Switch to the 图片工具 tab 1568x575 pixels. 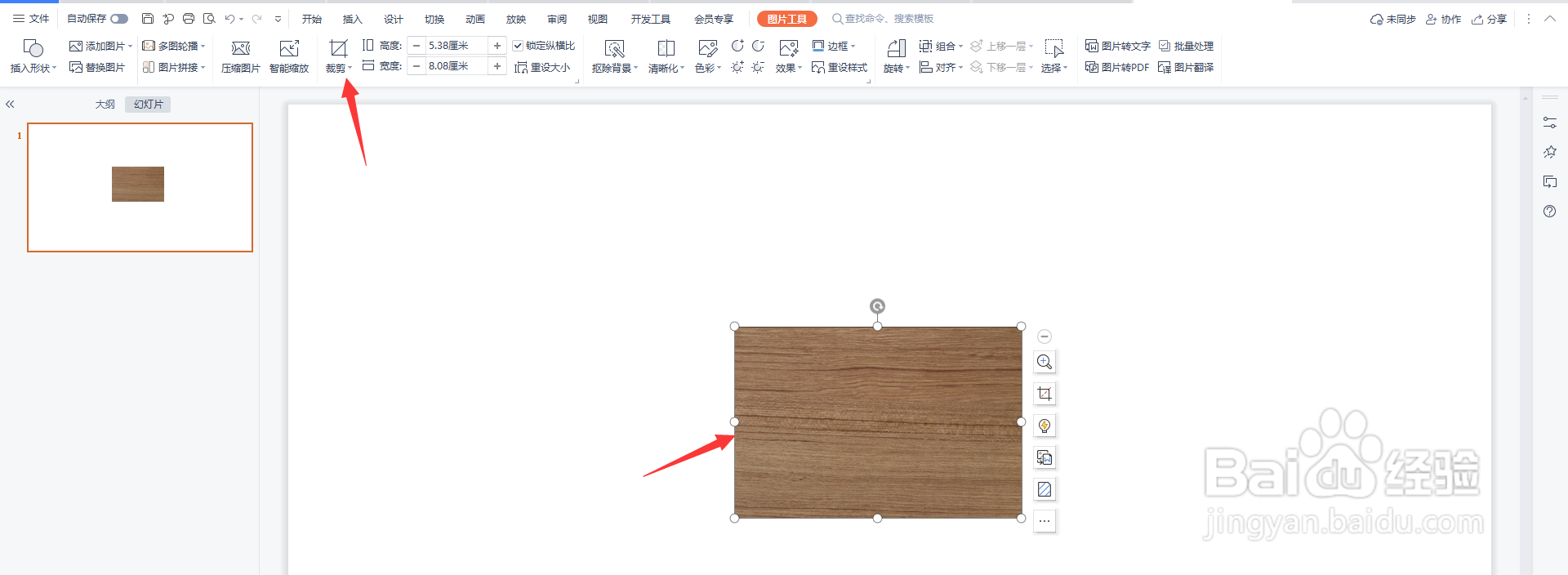(x=787, y=19)
